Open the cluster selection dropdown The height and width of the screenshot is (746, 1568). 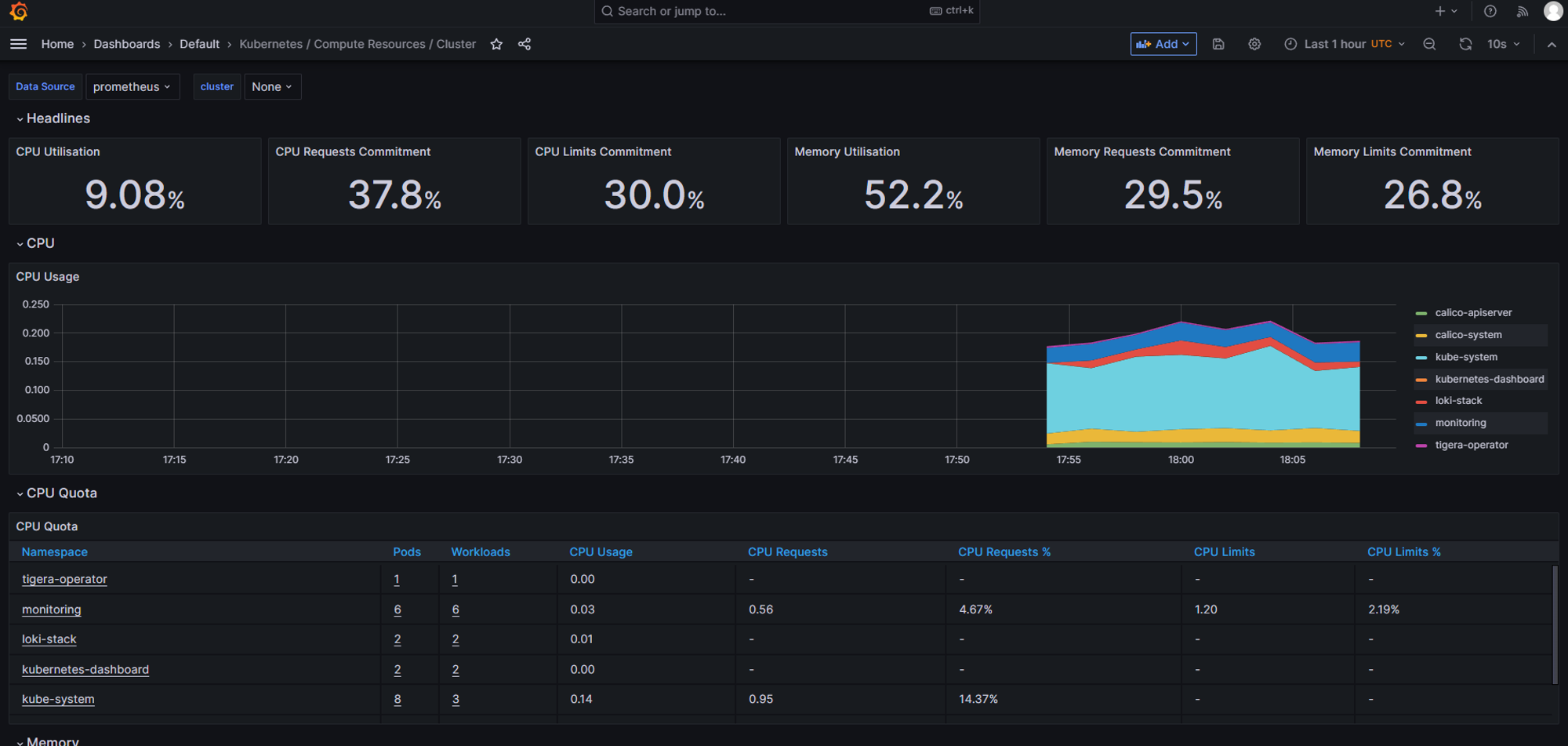(x=272, y=86)
